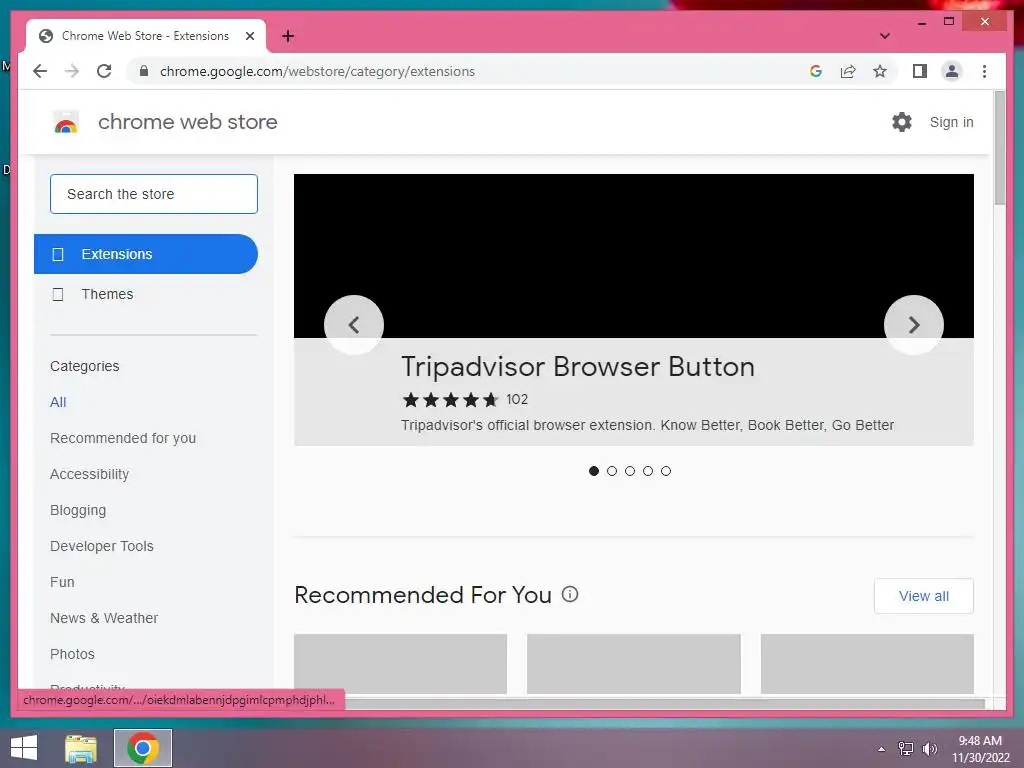This screenshot has height=768, width=1024.
Task: Open the third recommended extension placeholder card
Action: pyautogui.click(x=867, y=664)
